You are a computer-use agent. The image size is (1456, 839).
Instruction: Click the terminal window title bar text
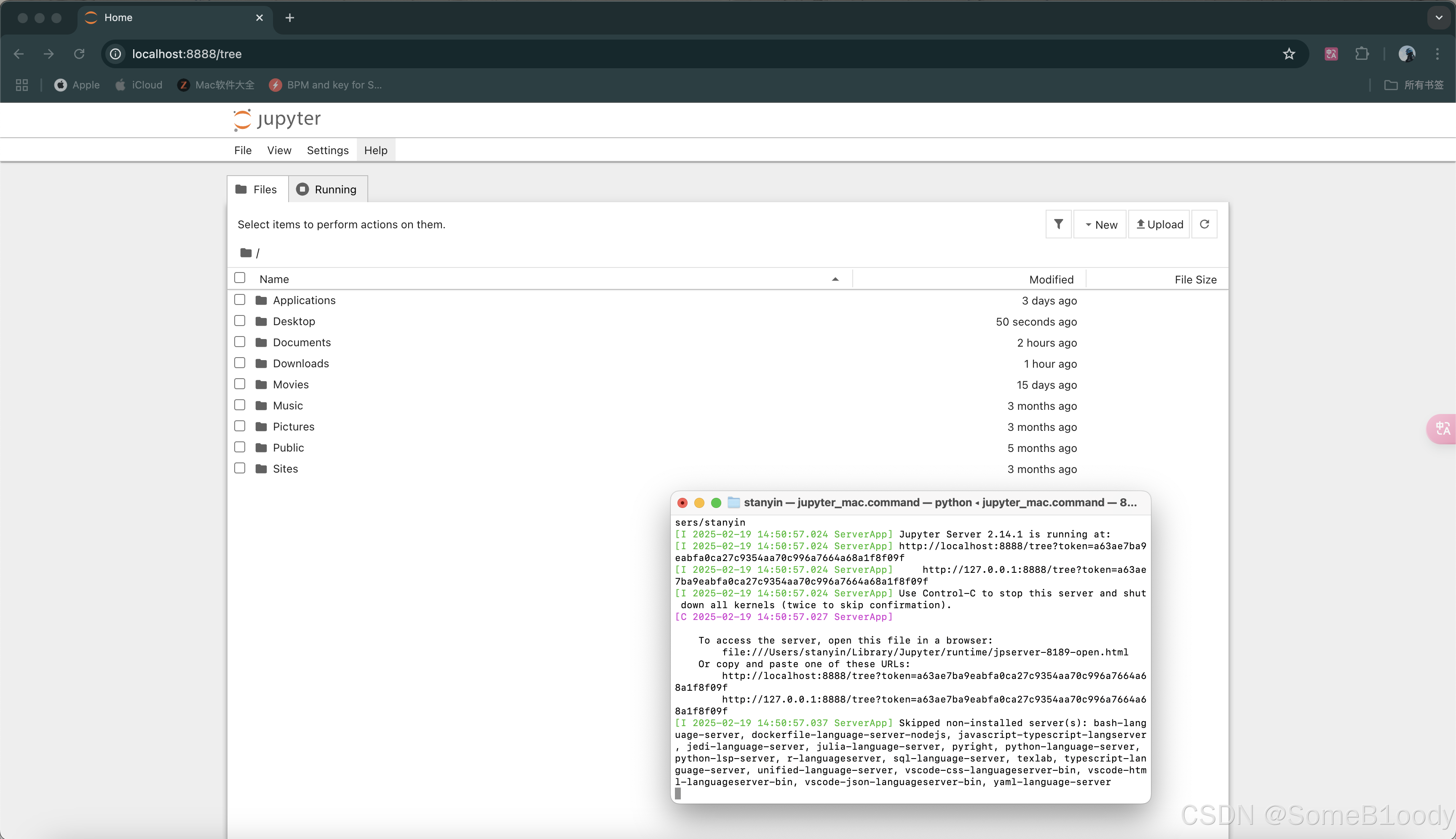point(940,502)
